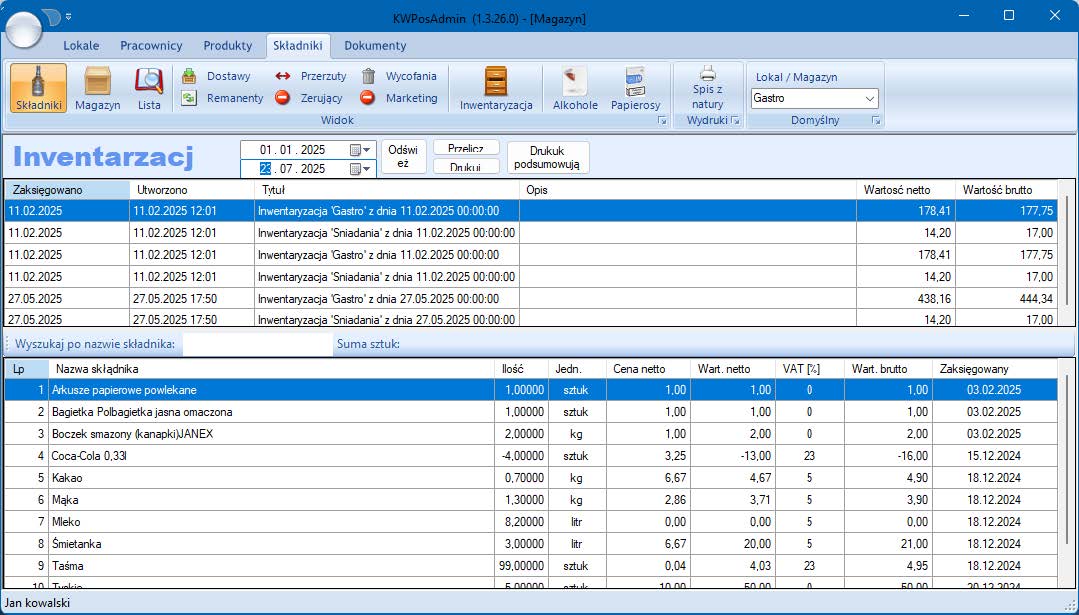This screenshot has height=615, width=1079.
Task: Click the Spis z natury printer icon
Action: tap(707, 74)
